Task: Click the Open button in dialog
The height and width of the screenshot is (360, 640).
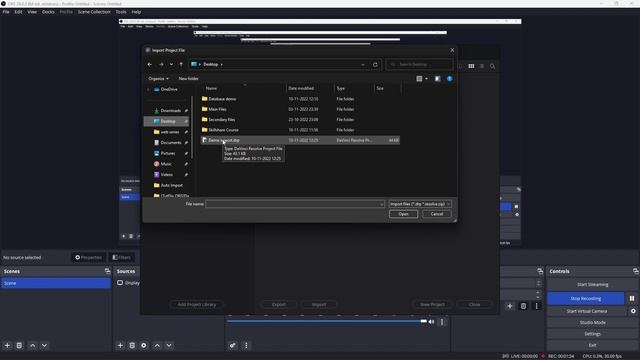Action: (x=403, y=214)
